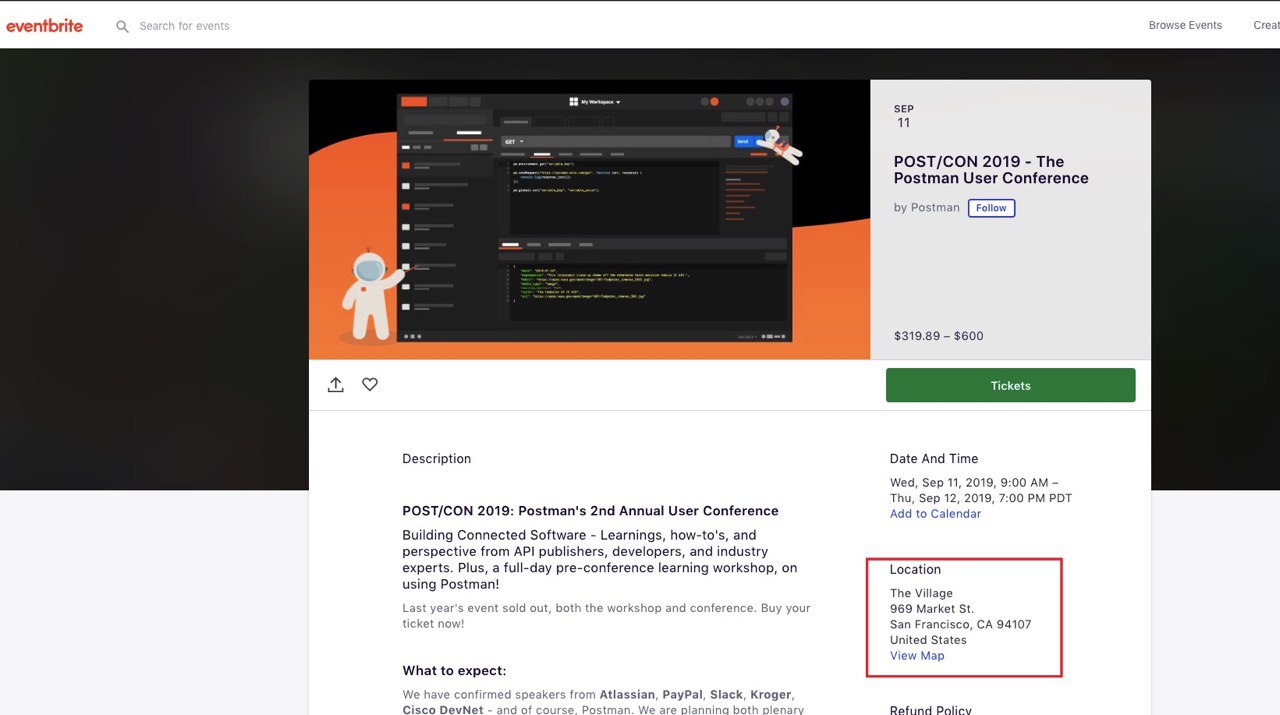Click the green Tickets button
Image resolution: width=1280 pixels, height=715 pixels.
pos(1010,385)
